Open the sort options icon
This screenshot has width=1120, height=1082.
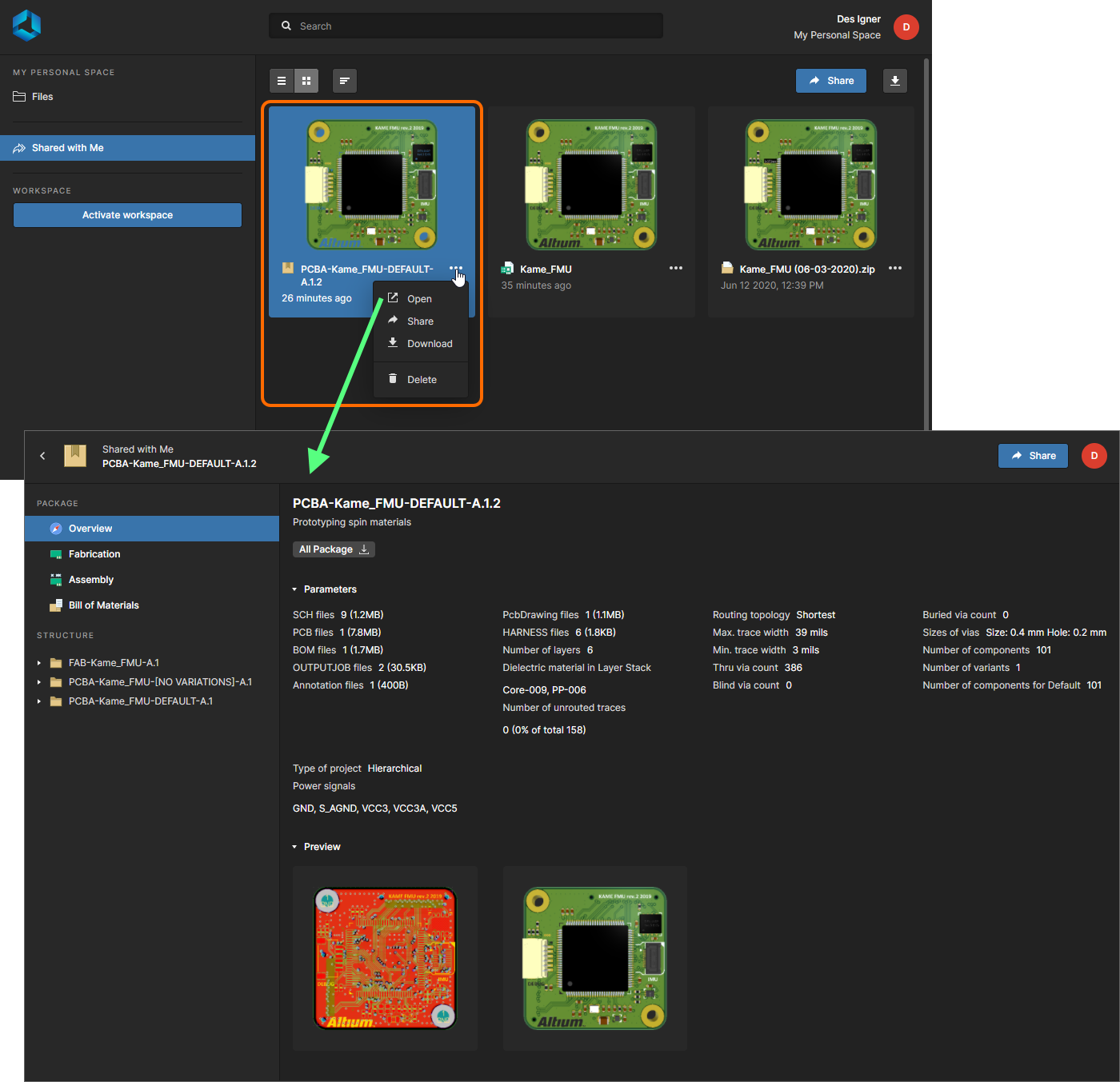[x=344, y=81]
